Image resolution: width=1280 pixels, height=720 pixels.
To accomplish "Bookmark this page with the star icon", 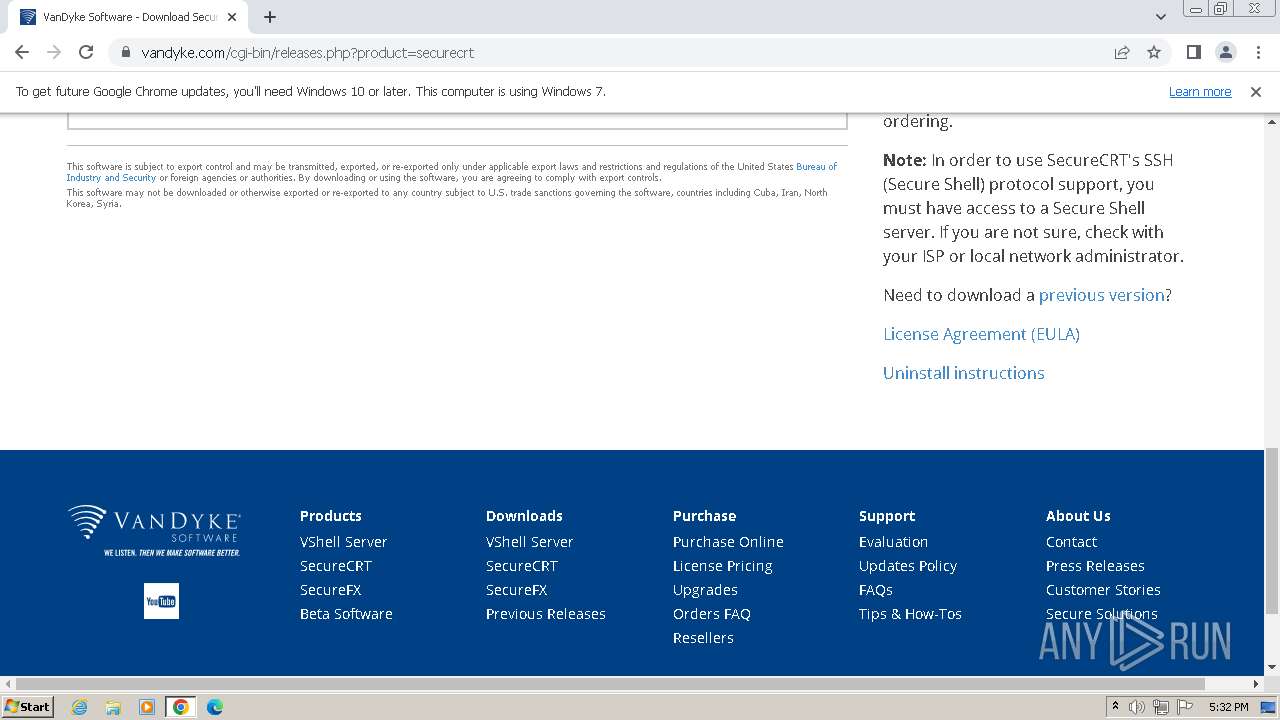I will coord(1154,52).
